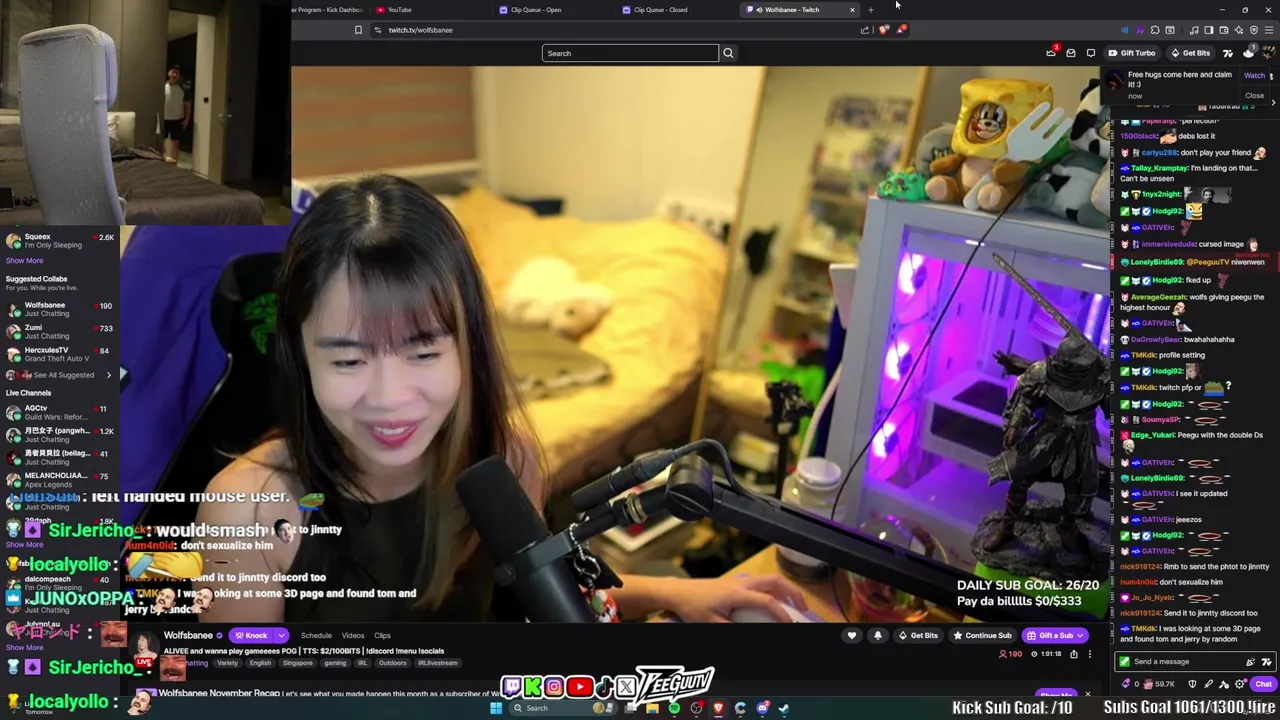Viewport: 1280px width, 720px height.
Task: Open the Videos tab below the stream
Action: tap(353, 636)
